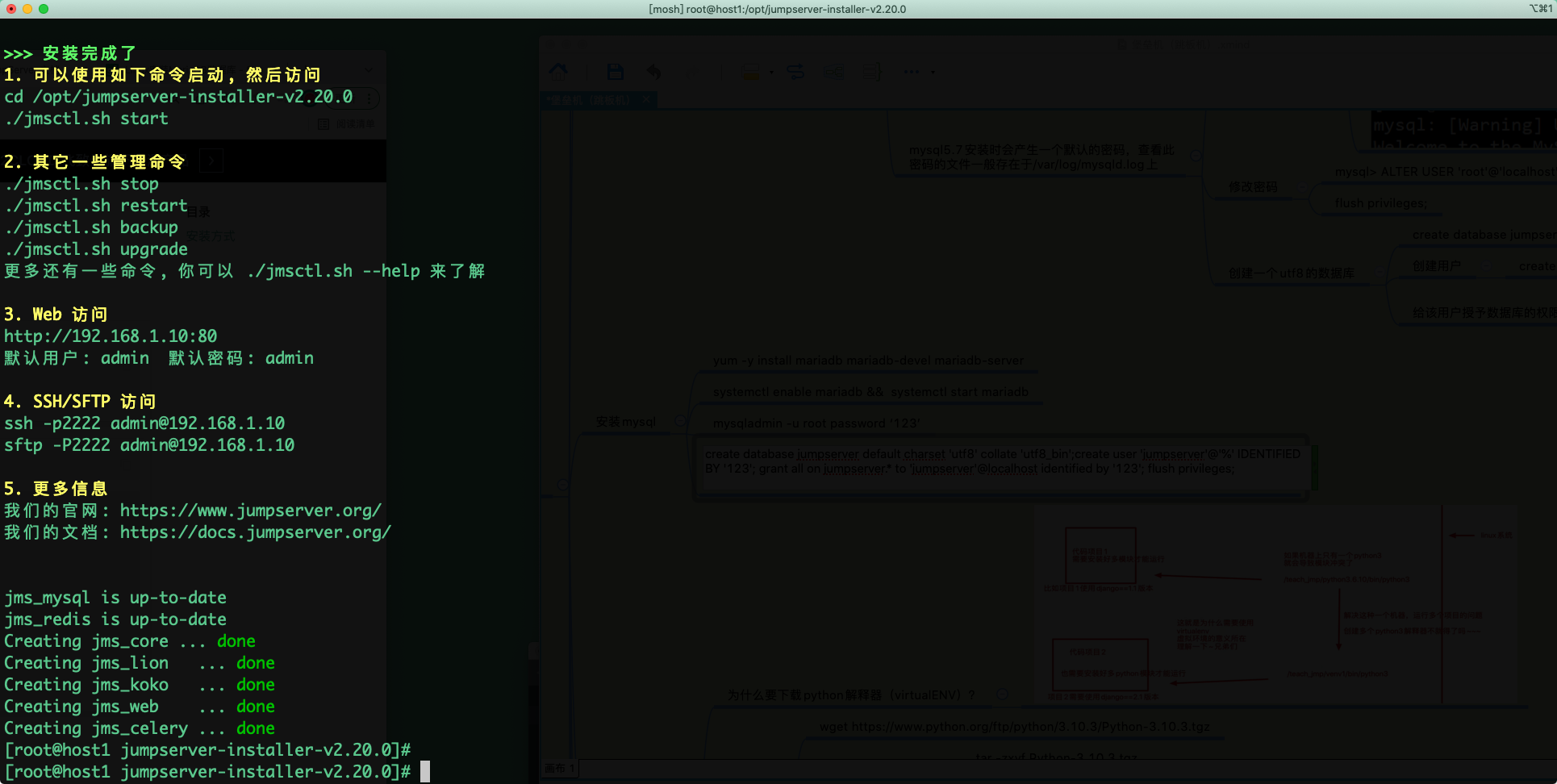Click the './jmsctl.sh stop' line
Screen dimensions: 1557x784
[x=81, y=184]
